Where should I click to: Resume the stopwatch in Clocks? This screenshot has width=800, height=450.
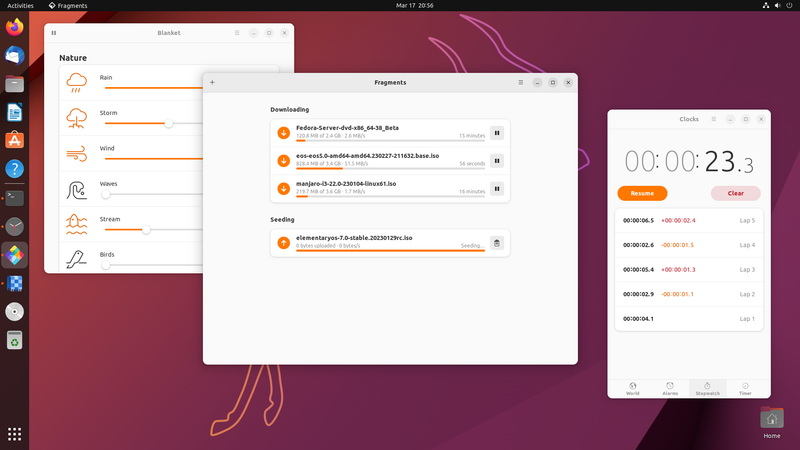tap(642, 193)
